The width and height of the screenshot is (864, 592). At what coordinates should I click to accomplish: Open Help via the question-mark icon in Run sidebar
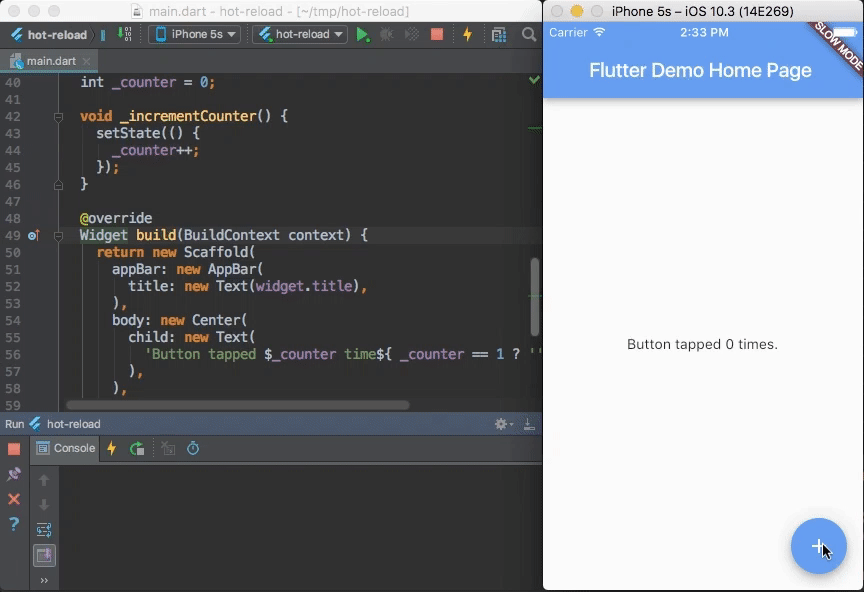[x=13, y=524]
